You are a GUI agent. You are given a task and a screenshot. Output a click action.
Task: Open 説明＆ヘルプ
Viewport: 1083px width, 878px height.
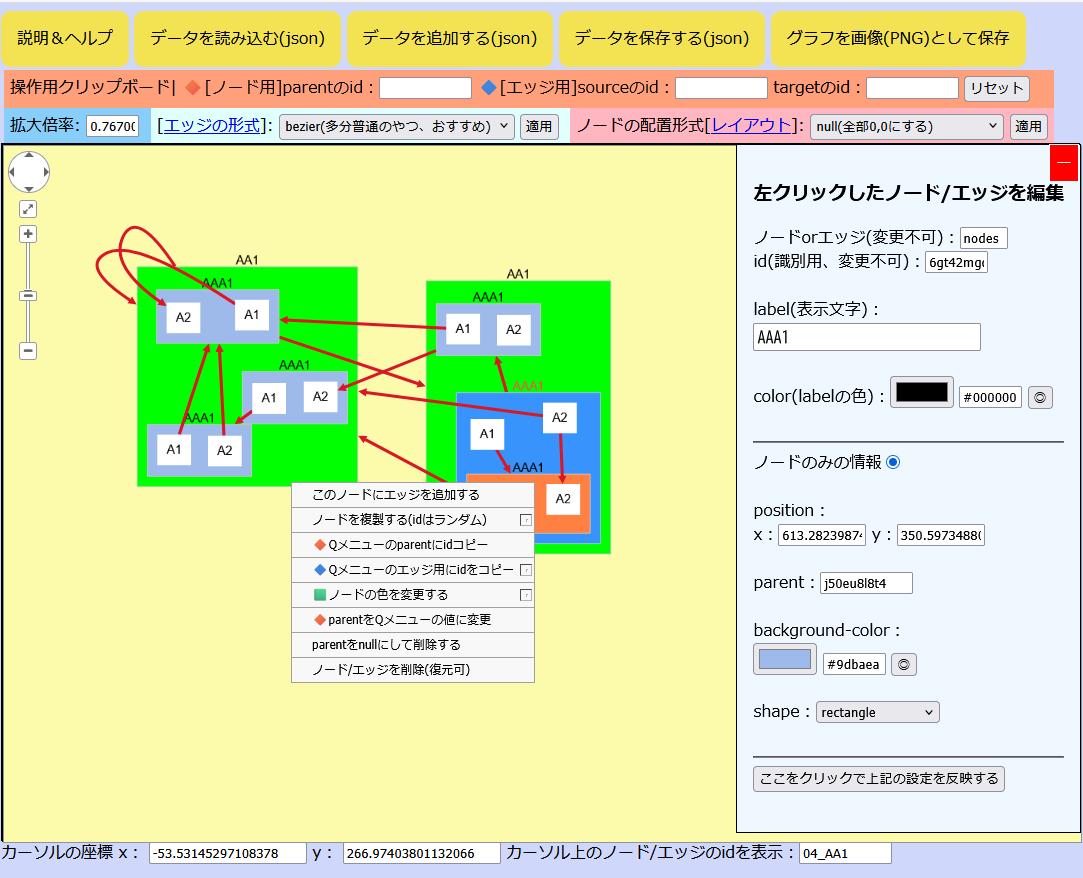(64, 38)
